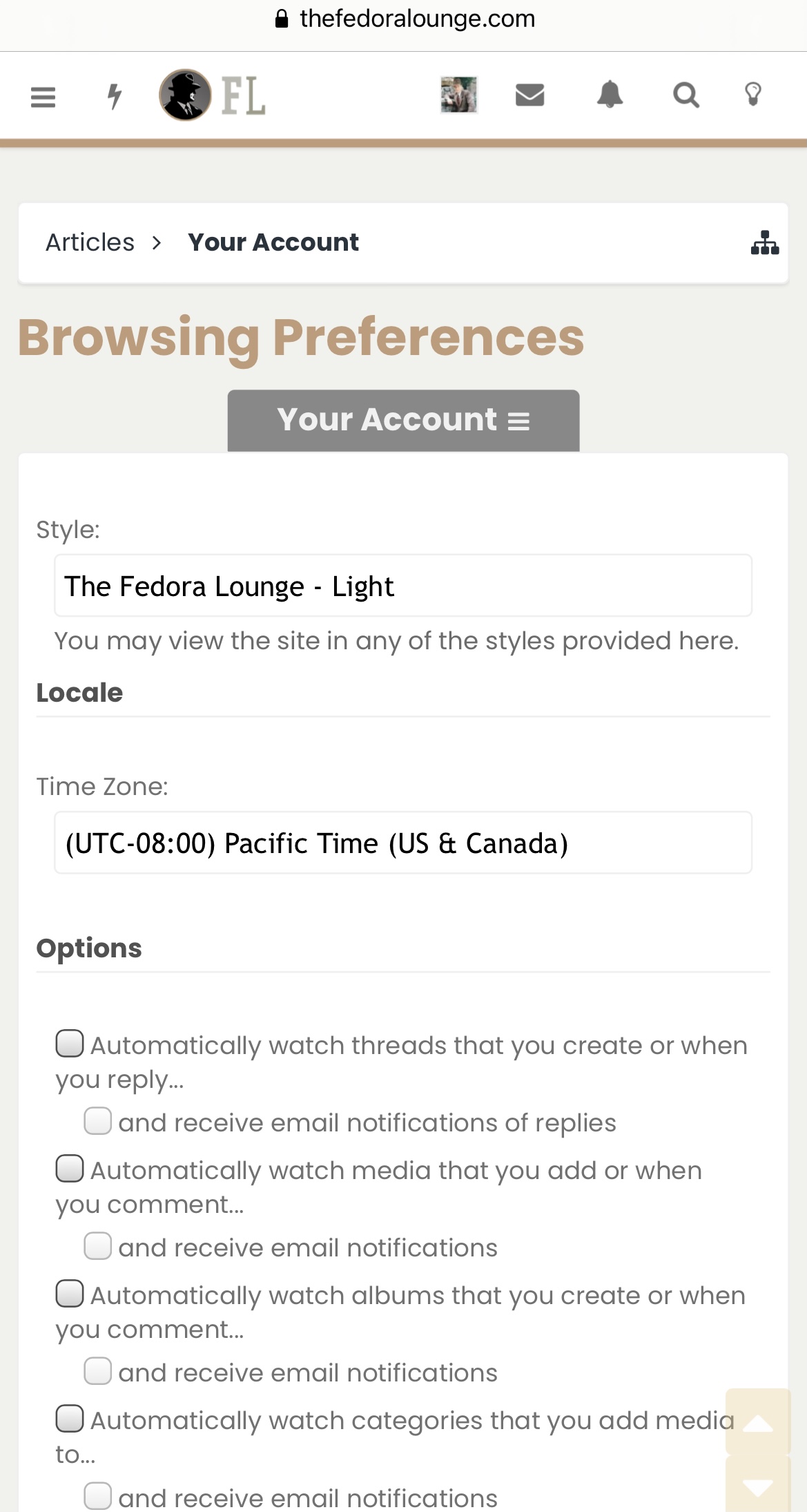Screen dimensions: 807x1512
Task: Tap the lightning bolt What's New icon
Action: [x=115, y=96]
